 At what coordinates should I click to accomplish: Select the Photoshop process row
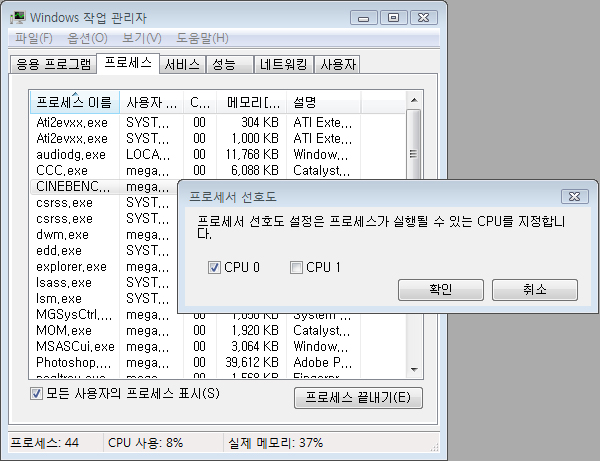[217, 363]
